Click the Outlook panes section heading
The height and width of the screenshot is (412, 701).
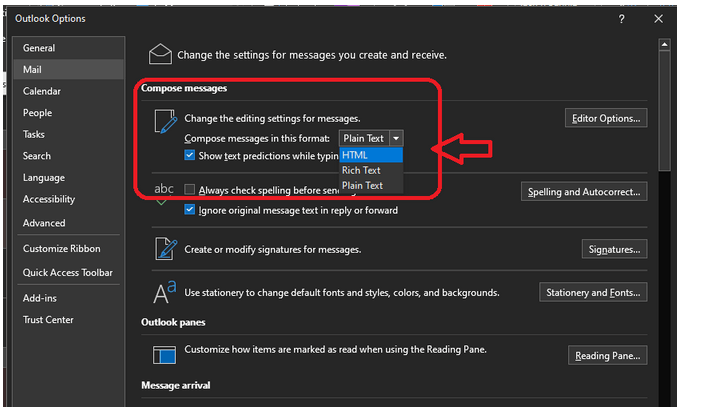point(173,322)
